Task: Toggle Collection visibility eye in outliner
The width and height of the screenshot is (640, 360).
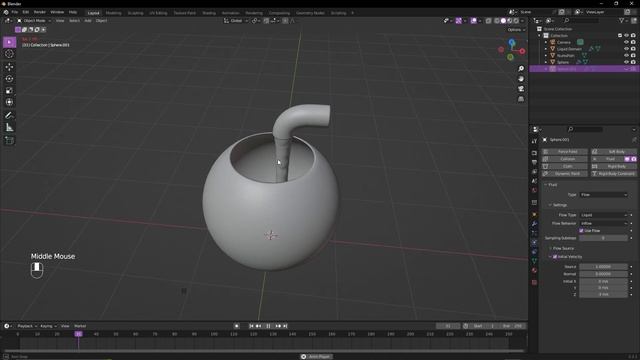Action: (x=626, y=36)
